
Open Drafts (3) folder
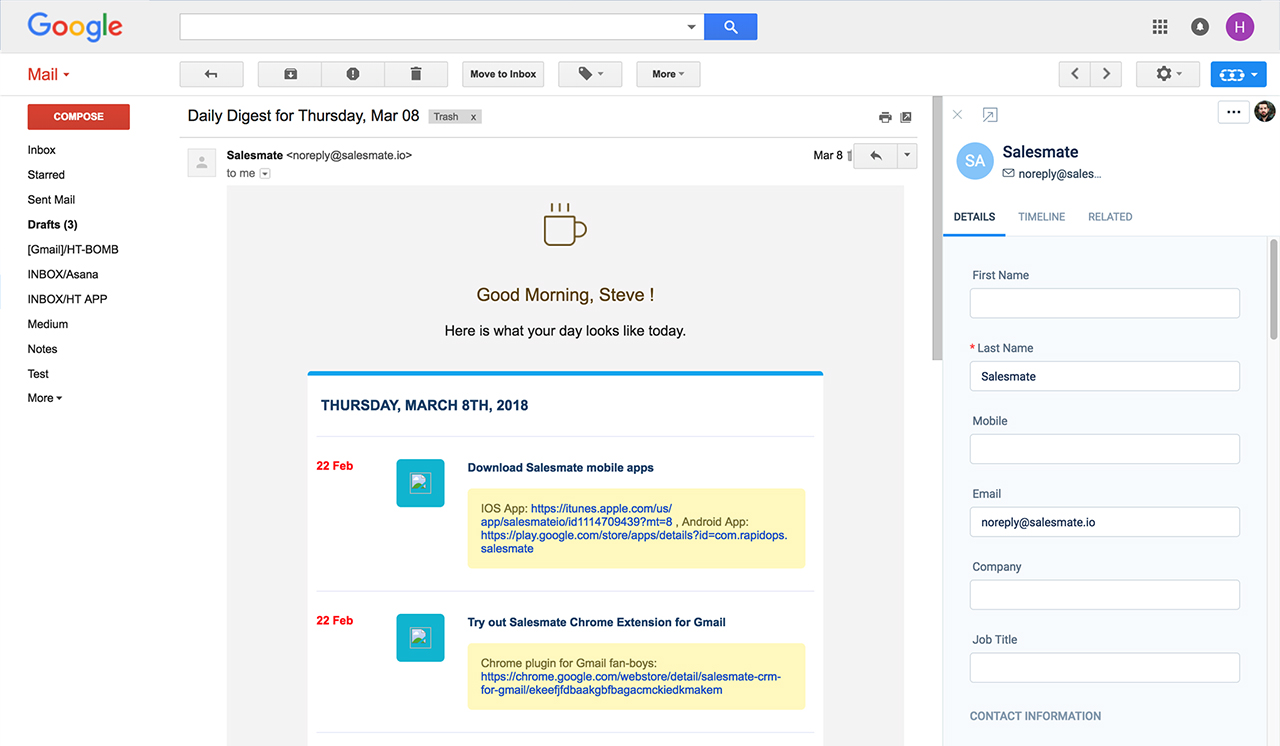tap(52, 225)
